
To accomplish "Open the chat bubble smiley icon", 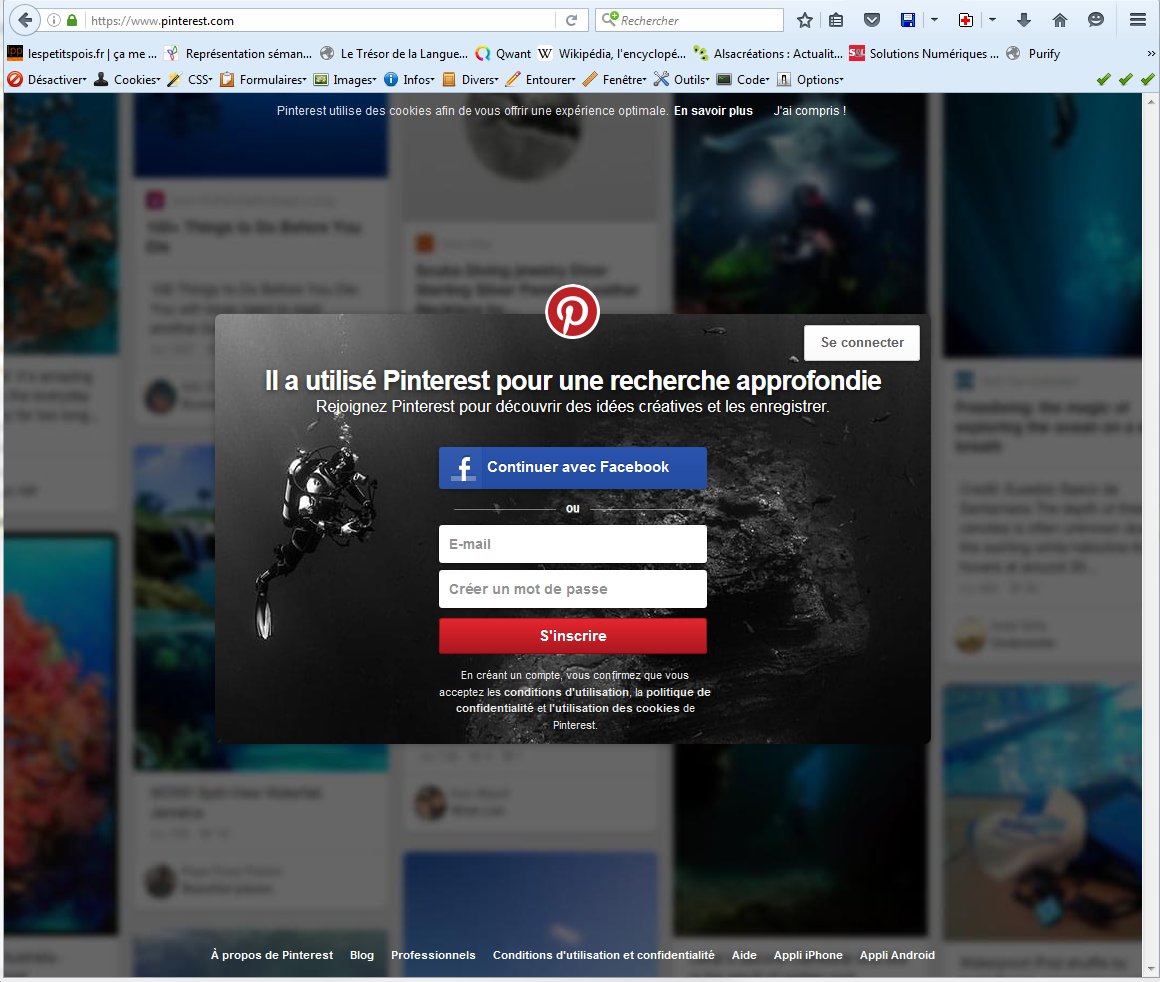I will pos(1096,20).
